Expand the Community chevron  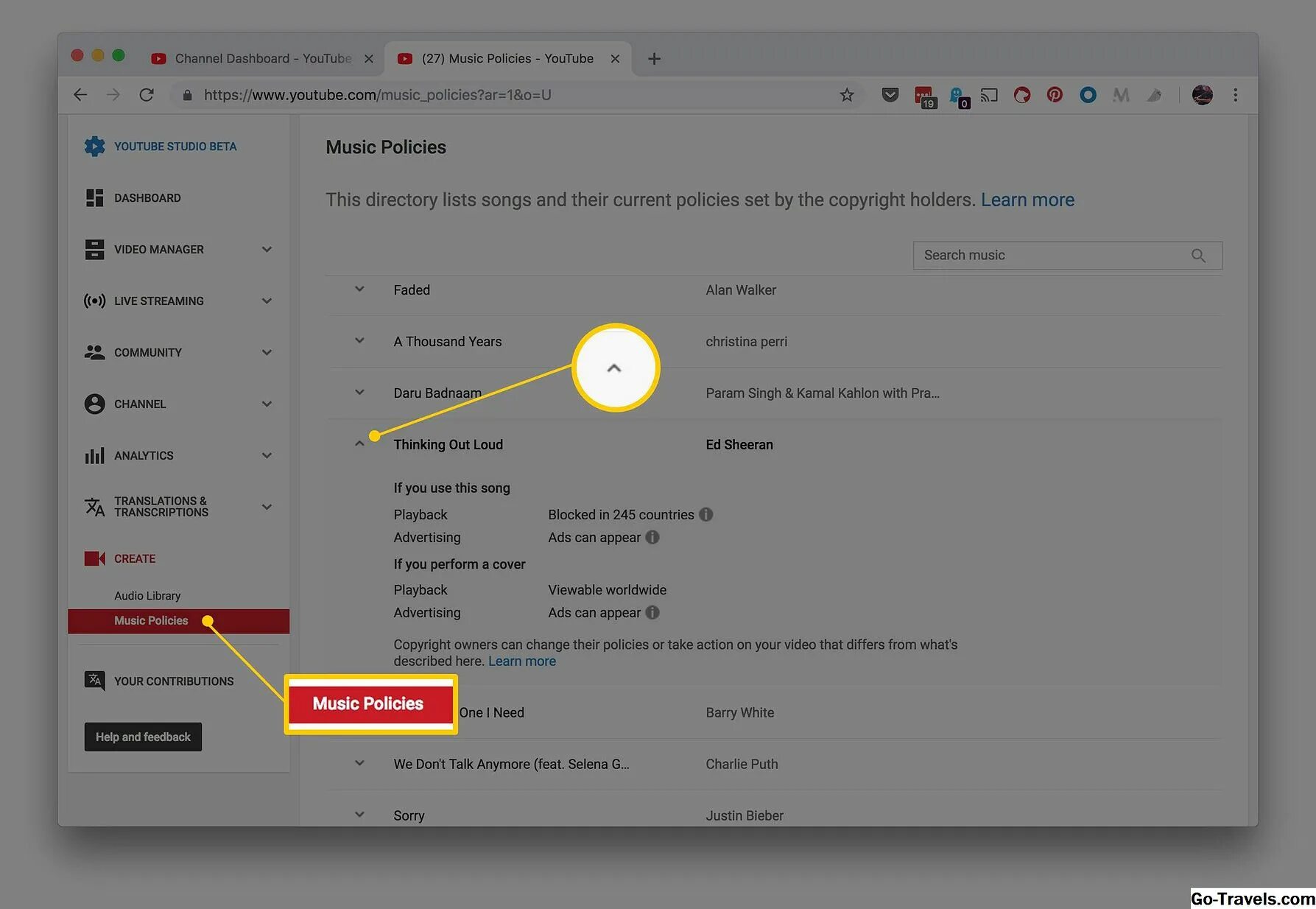tap(267, 352)
